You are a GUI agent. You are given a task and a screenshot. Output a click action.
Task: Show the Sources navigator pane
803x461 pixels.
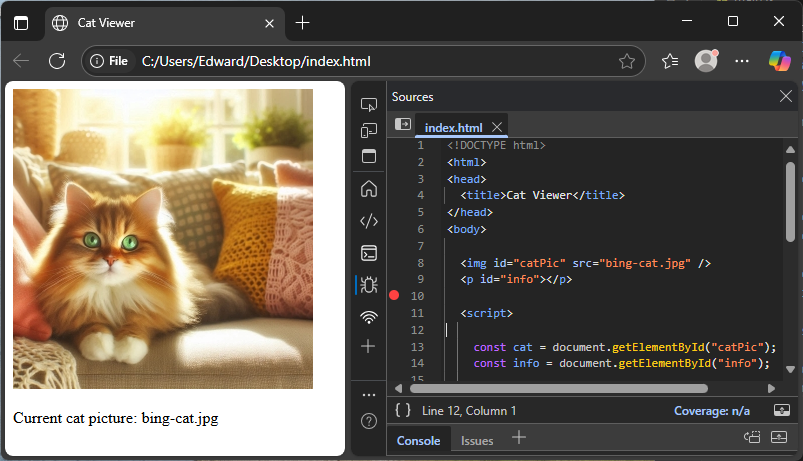(403, 124)
